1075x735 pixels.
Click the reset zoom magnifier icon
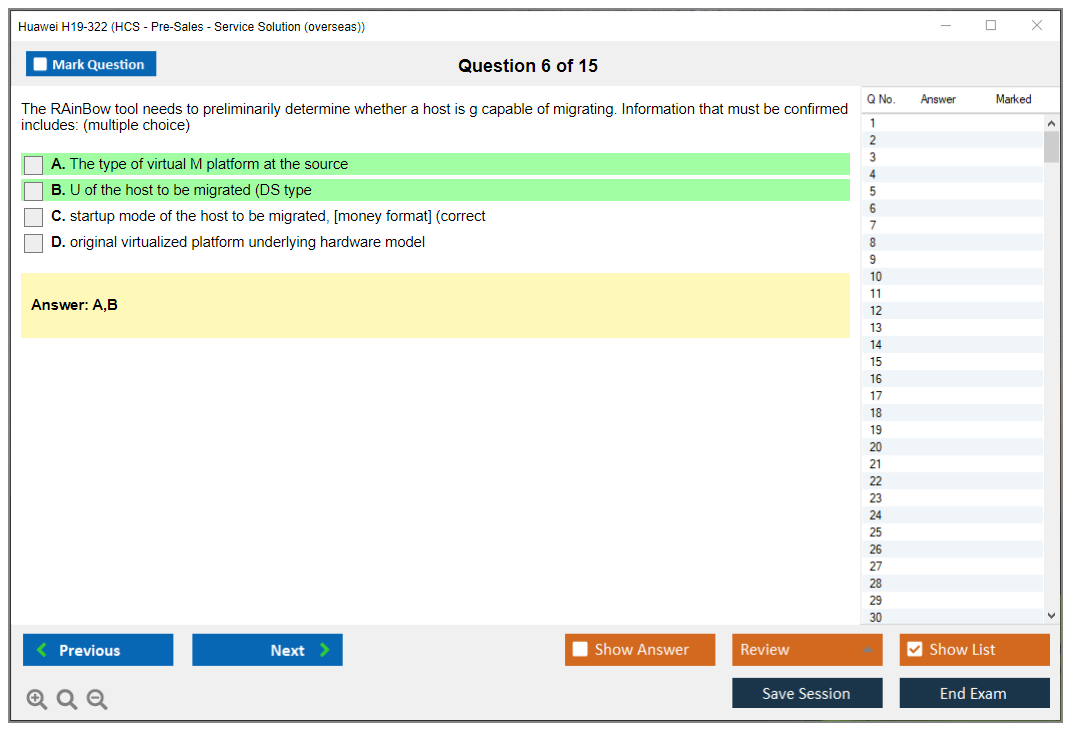67,699
